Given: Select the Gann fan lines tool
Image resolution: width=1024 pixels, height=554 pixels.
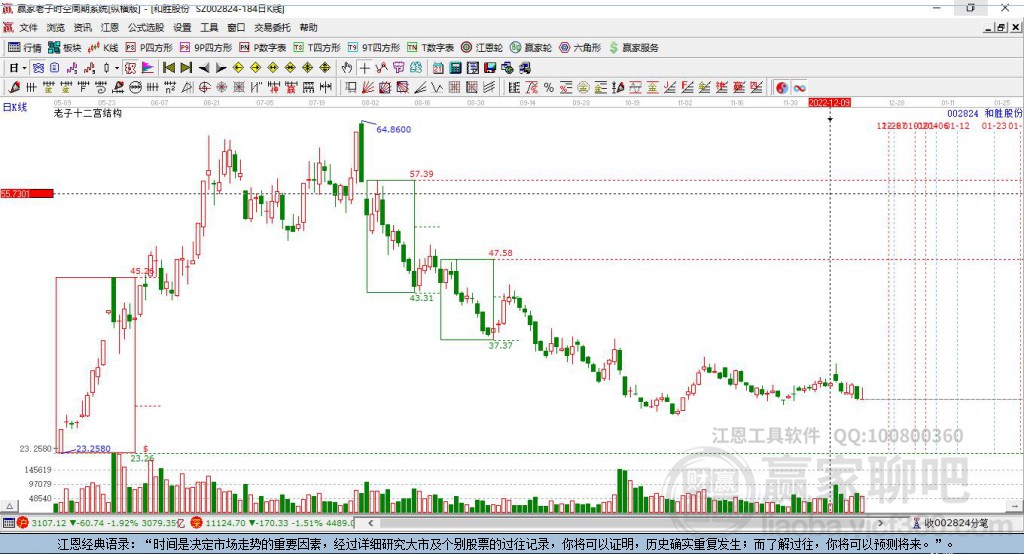Looking at the screenshot, I should (x=368, y=88).
